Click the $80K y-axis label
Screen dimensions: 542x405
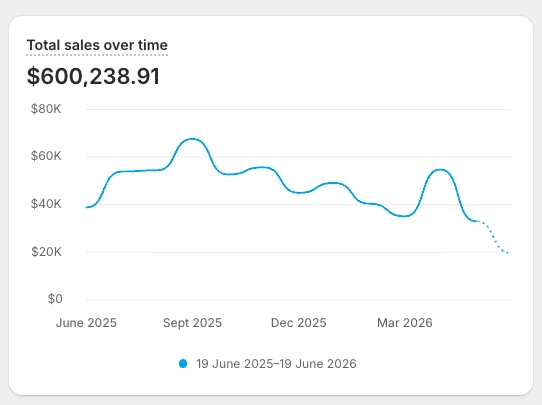click(x=46, y=109)
